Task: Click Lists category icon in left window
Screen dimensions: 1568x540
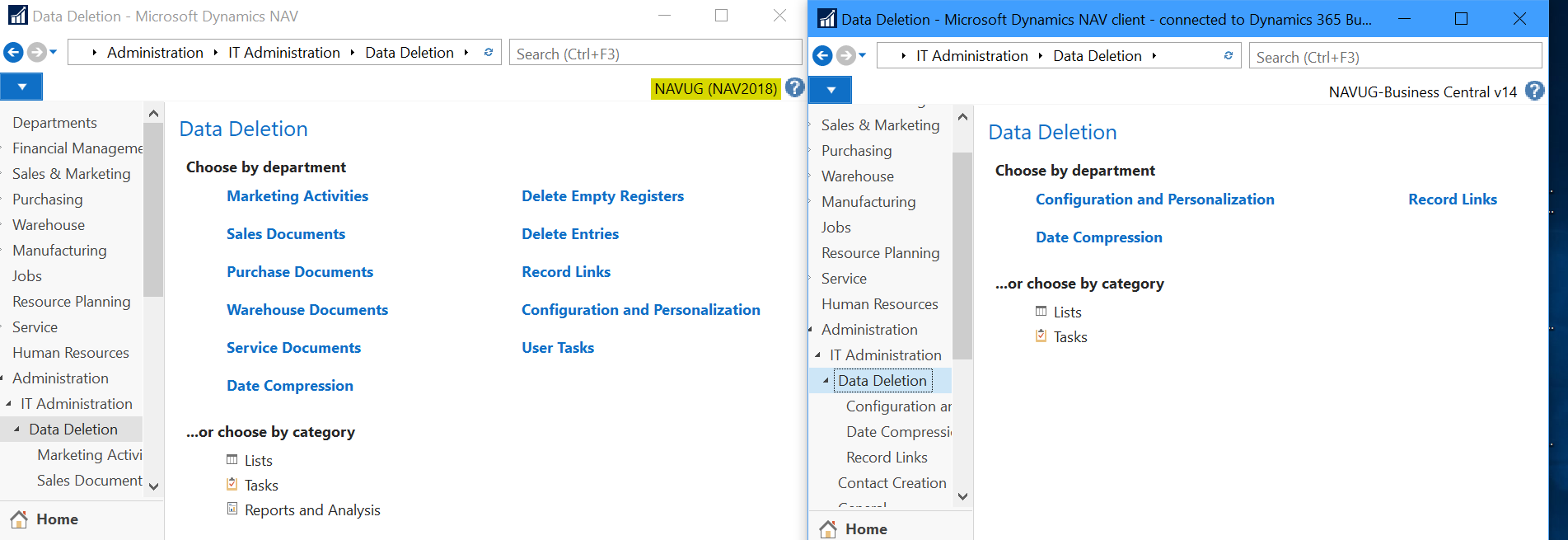Action: tap(232, 460)
